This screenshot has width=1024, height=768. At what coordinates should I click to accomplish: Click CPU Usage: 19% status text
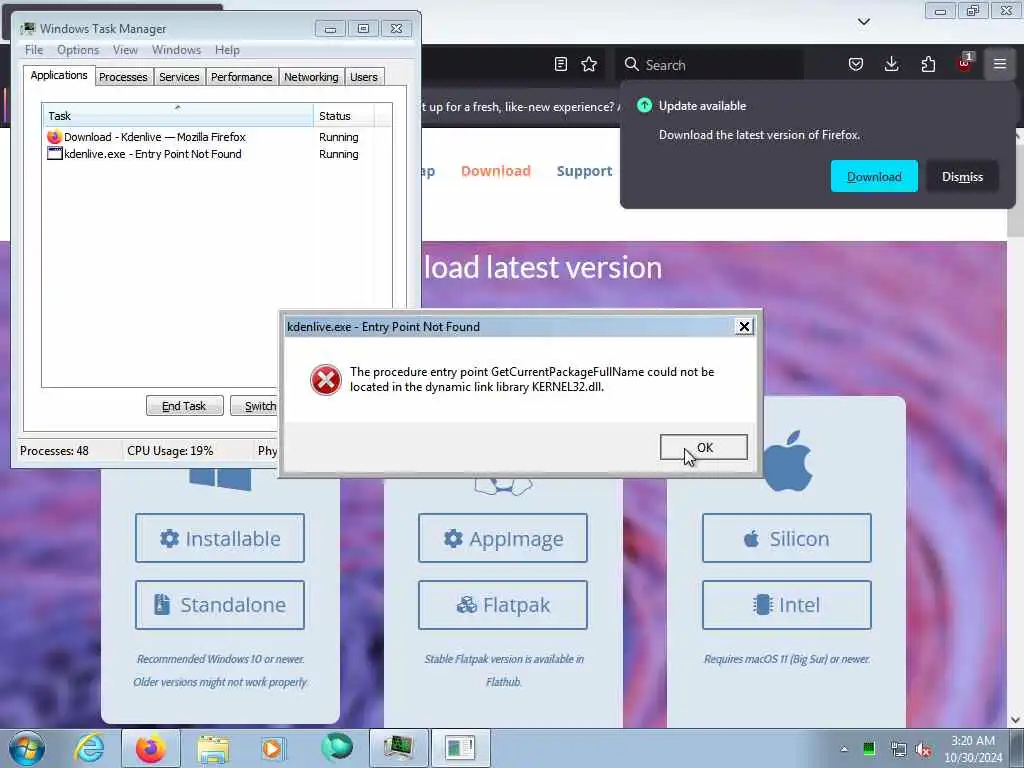coord(170,451)
